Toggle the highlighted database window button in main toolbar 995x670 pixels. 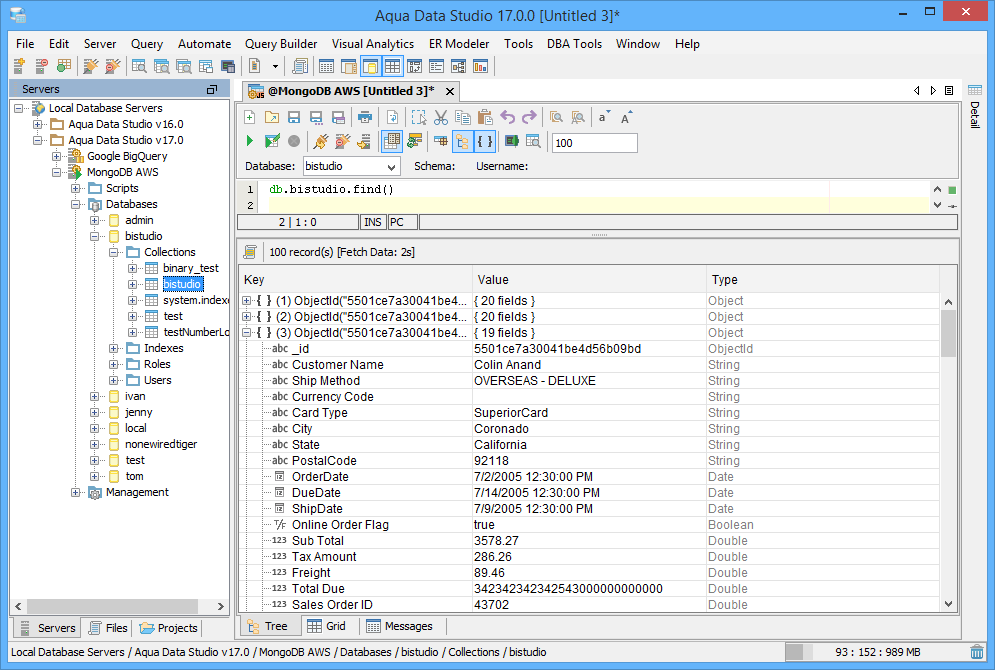(371, 65)
